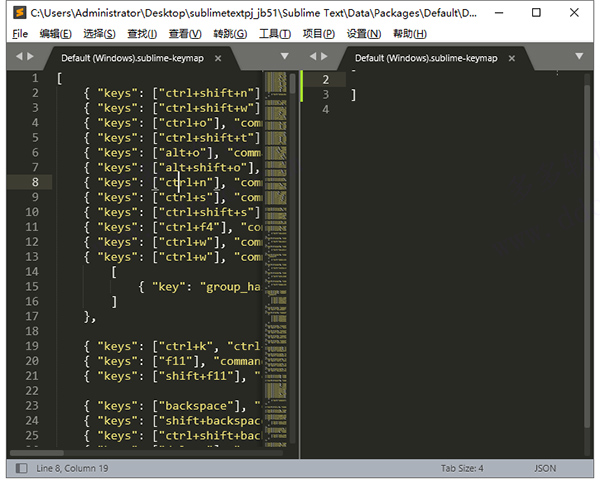Viewport: 600px width, 484px height.
Task: Click left pane's forward tab arrow
Action: [31, 56]
